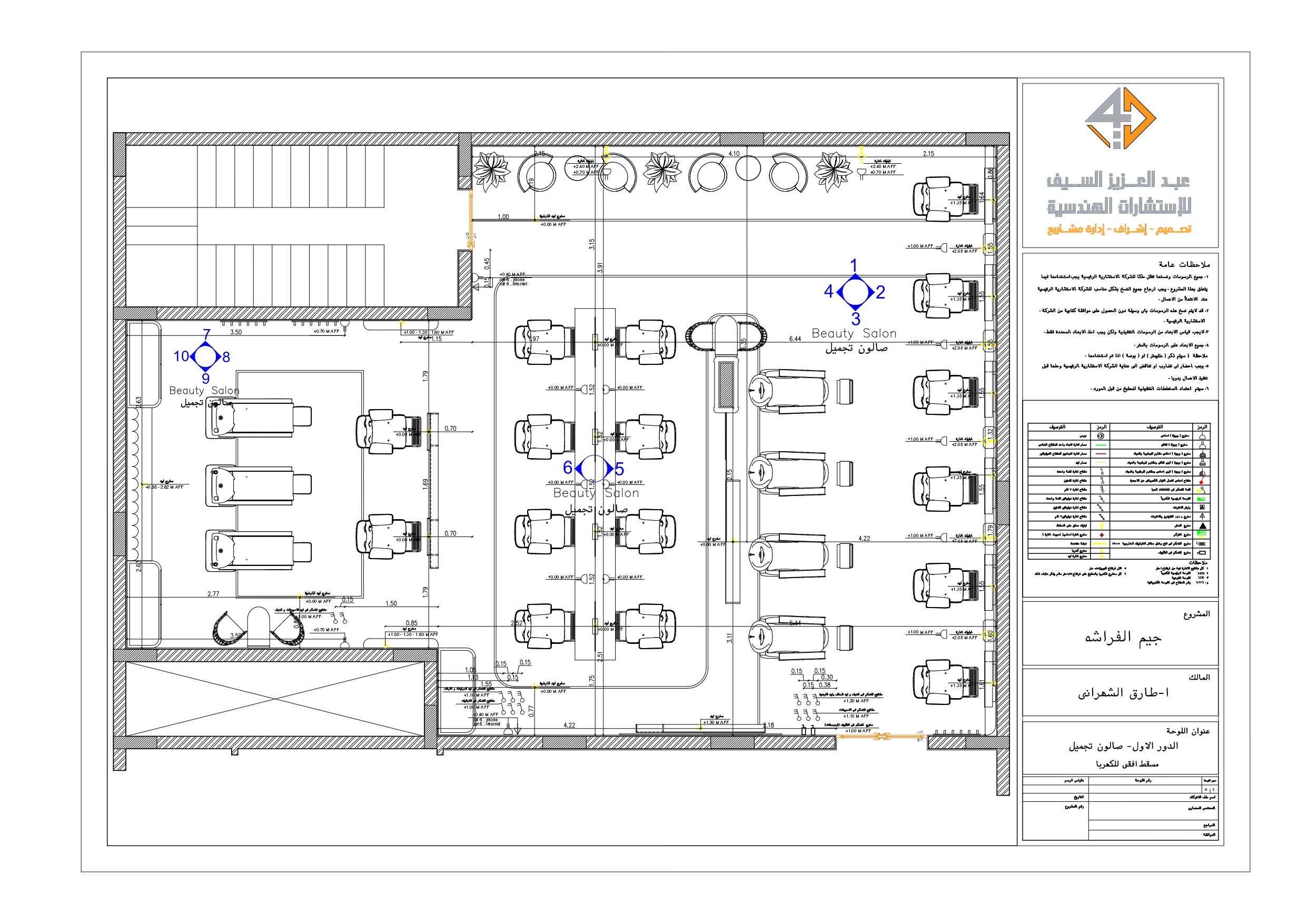Click the +1.20 M AFF height note
Viewport: 1307px width, 924px height.
click(x=856, y=701)
